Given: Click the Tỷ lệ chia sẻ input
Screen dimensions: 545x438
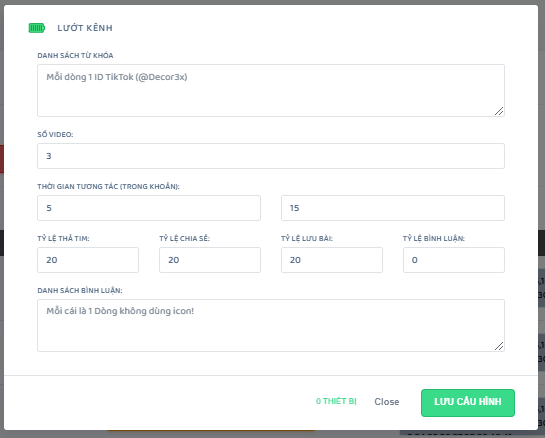Looking at the screenshot, I should [x=210, y=260].
